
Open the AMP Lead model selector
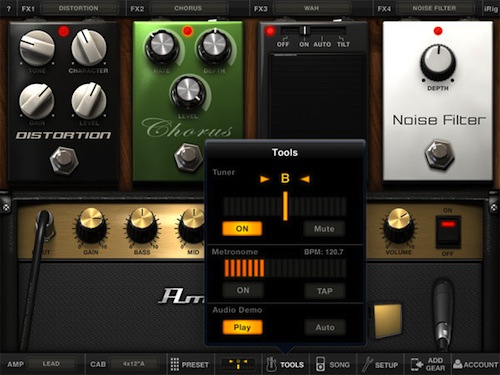pos(51,364)
